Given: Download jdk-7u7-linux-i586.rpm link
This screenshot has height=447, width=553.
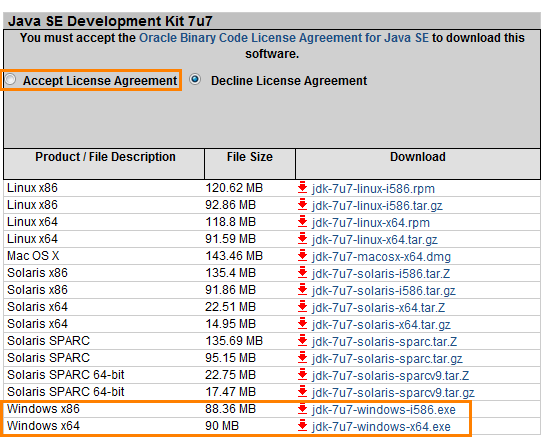Looking at the screenshot, I should click(373, 189).
